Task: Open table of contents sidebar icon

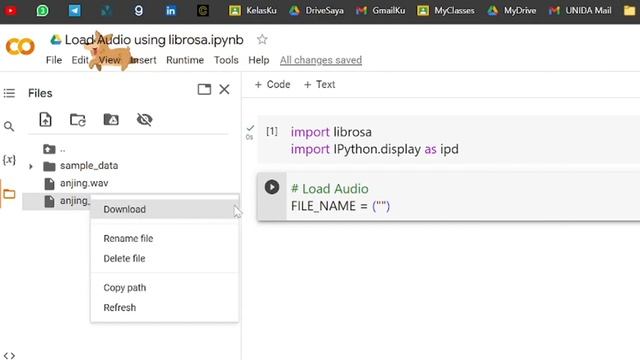Action: point(9,93)
